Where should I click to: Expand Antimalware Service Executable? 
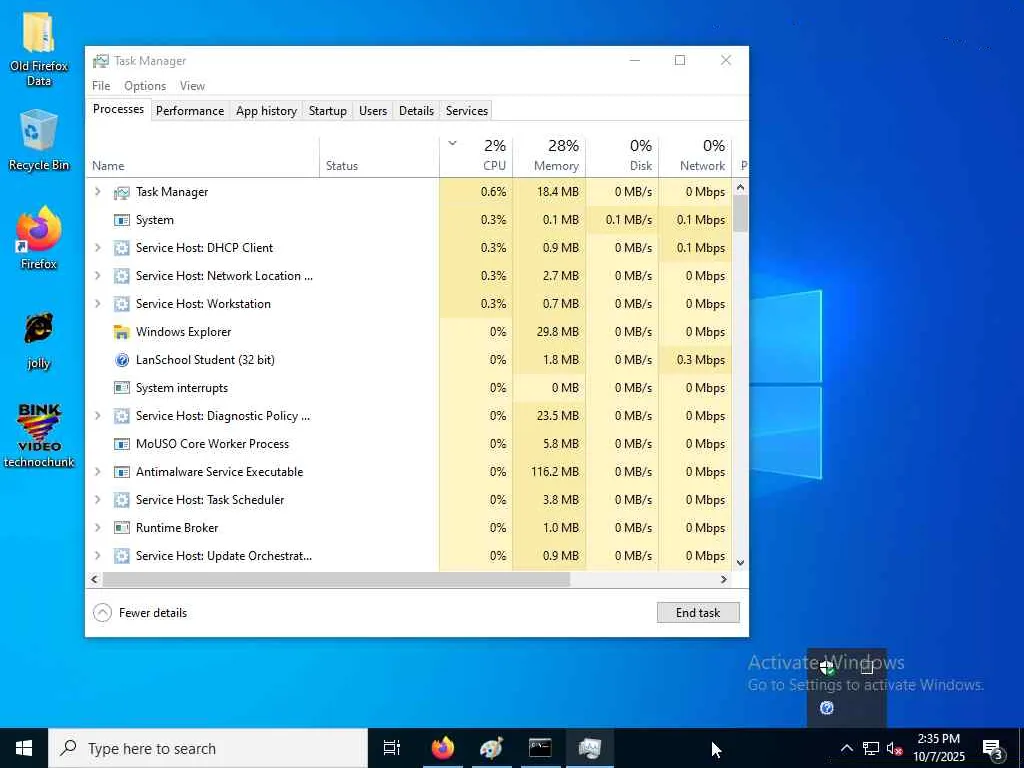[x=97, y=472]
